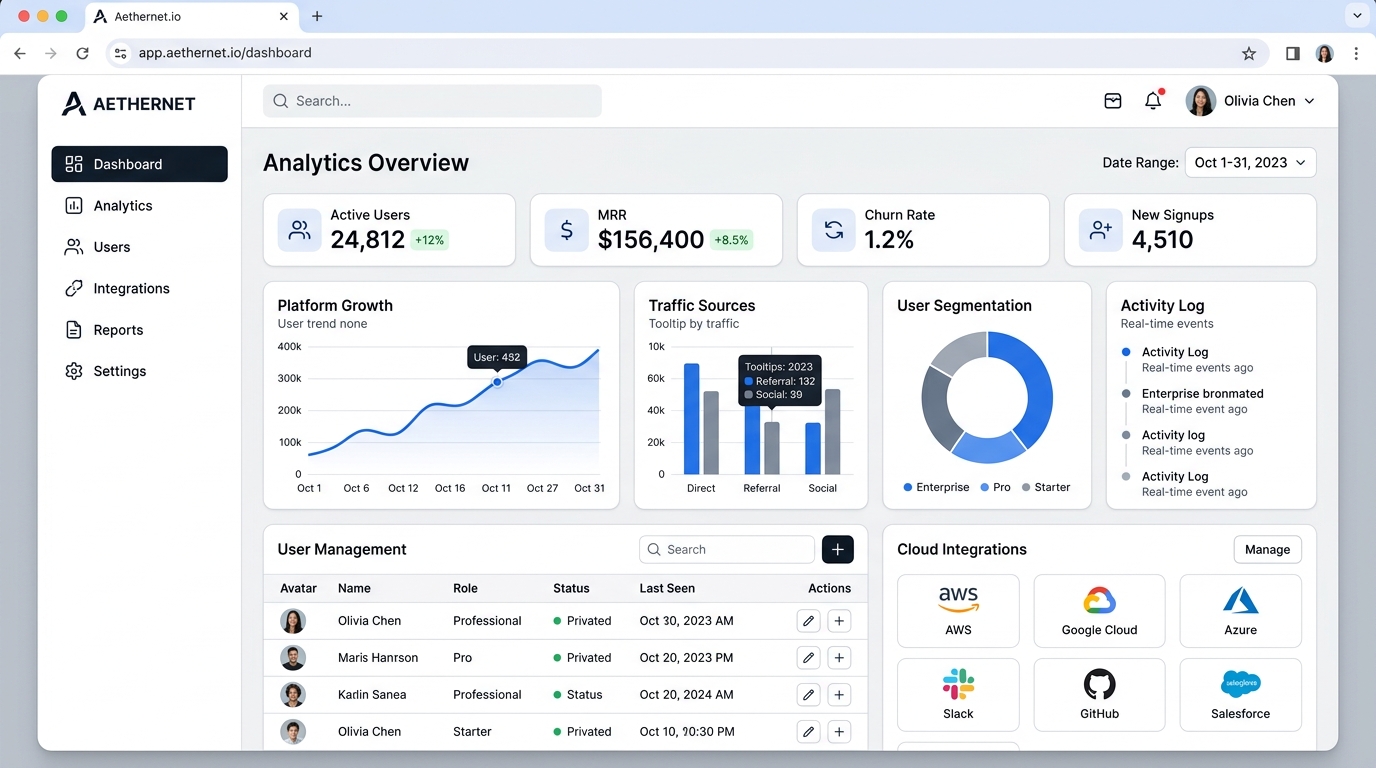The width and height of the screenshot is (1376, 768).
Task: Click the black add user plus button
Action: point(838,549)
